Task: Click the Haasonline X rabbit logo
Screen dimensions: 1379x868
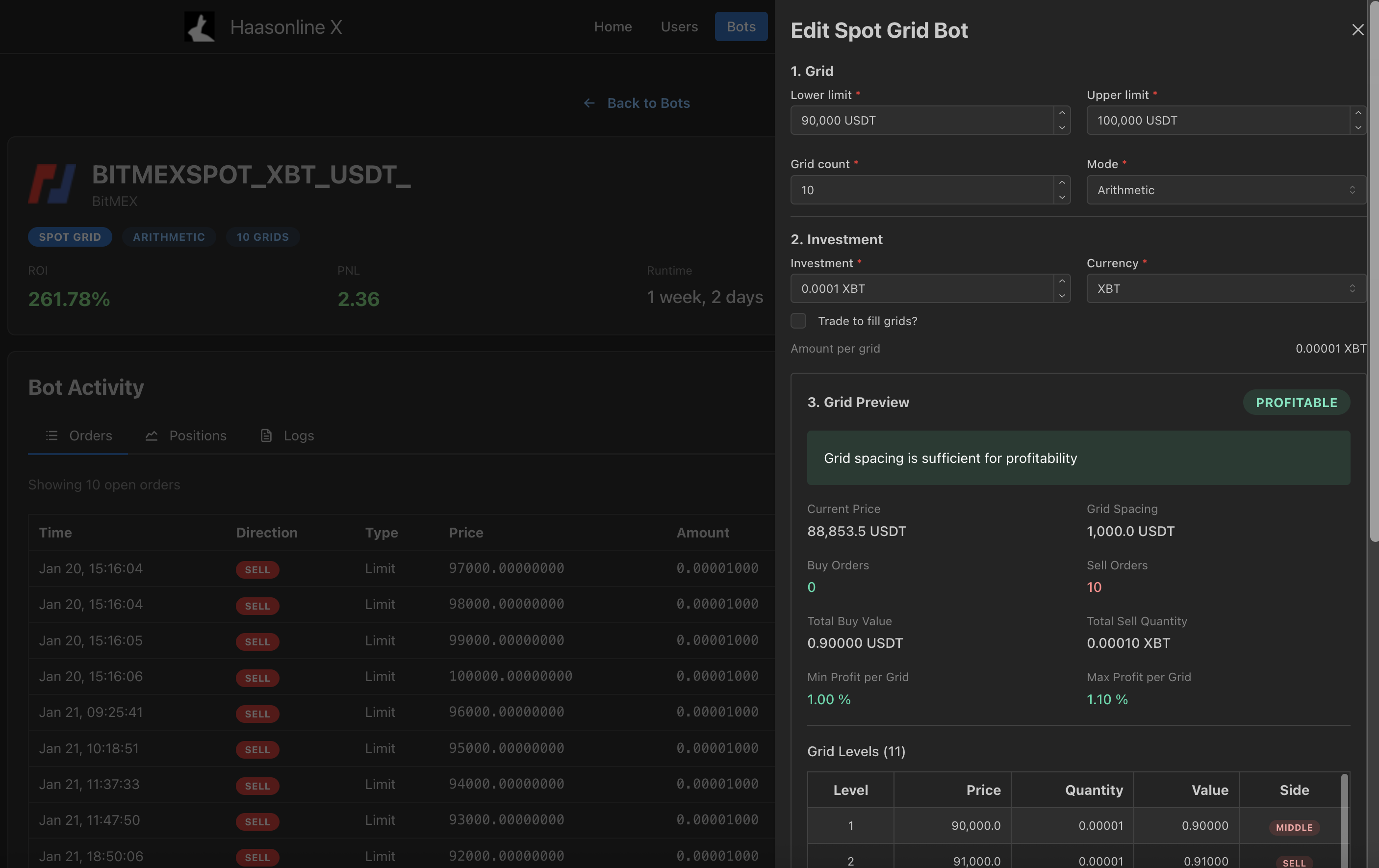Action: (199, 26)
